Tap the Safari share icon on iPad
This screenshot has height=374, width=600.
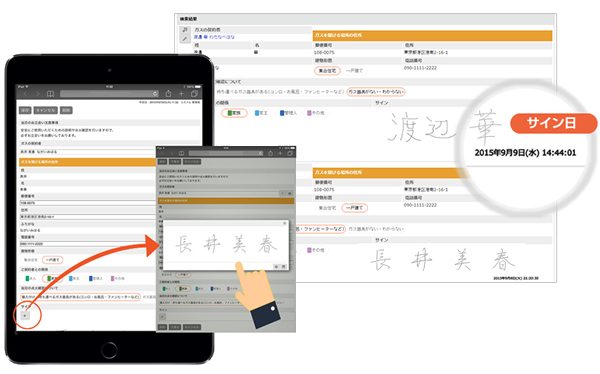(x=168, y=93)
